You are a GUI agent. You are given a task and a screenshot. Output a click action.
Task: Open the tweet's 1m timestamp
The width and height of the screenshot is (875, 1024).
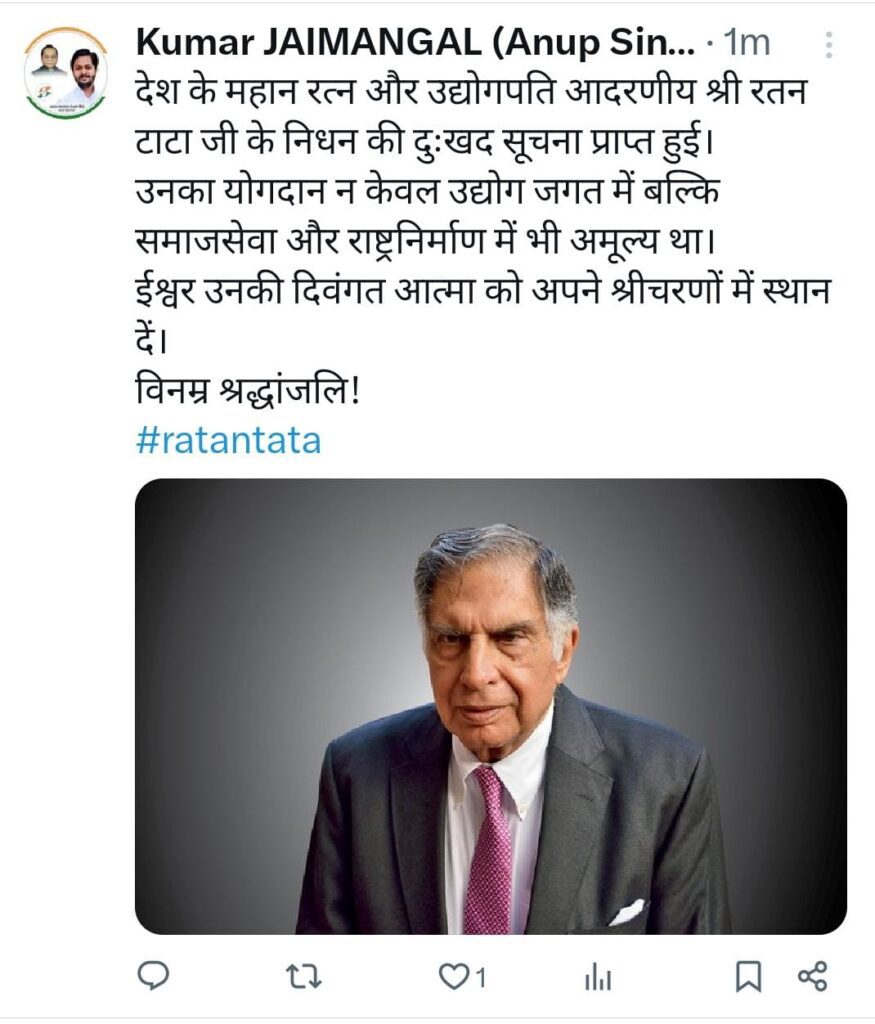tap(746, 44)
